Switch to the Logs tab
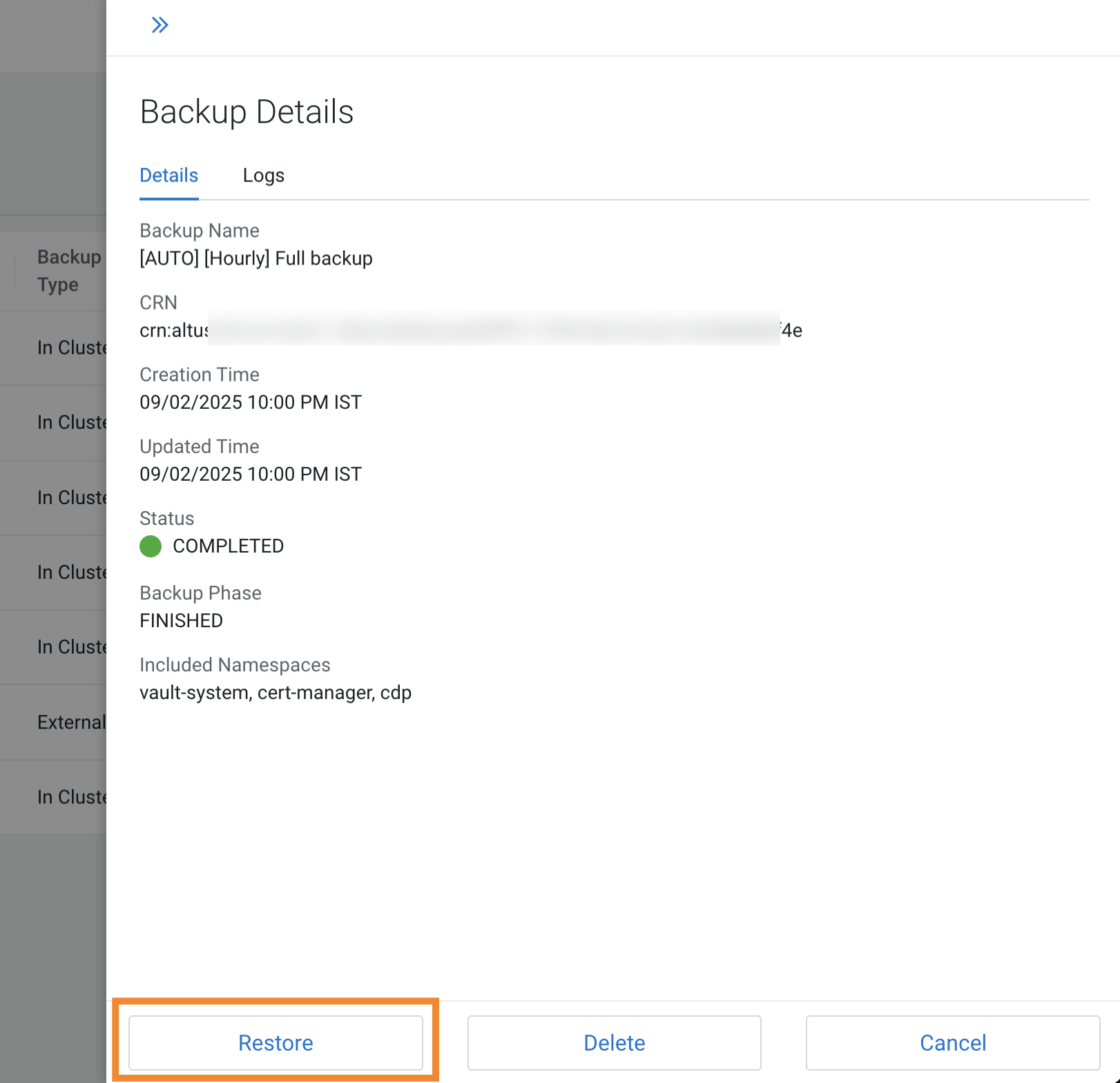1120x1083 pixels. 263,176
